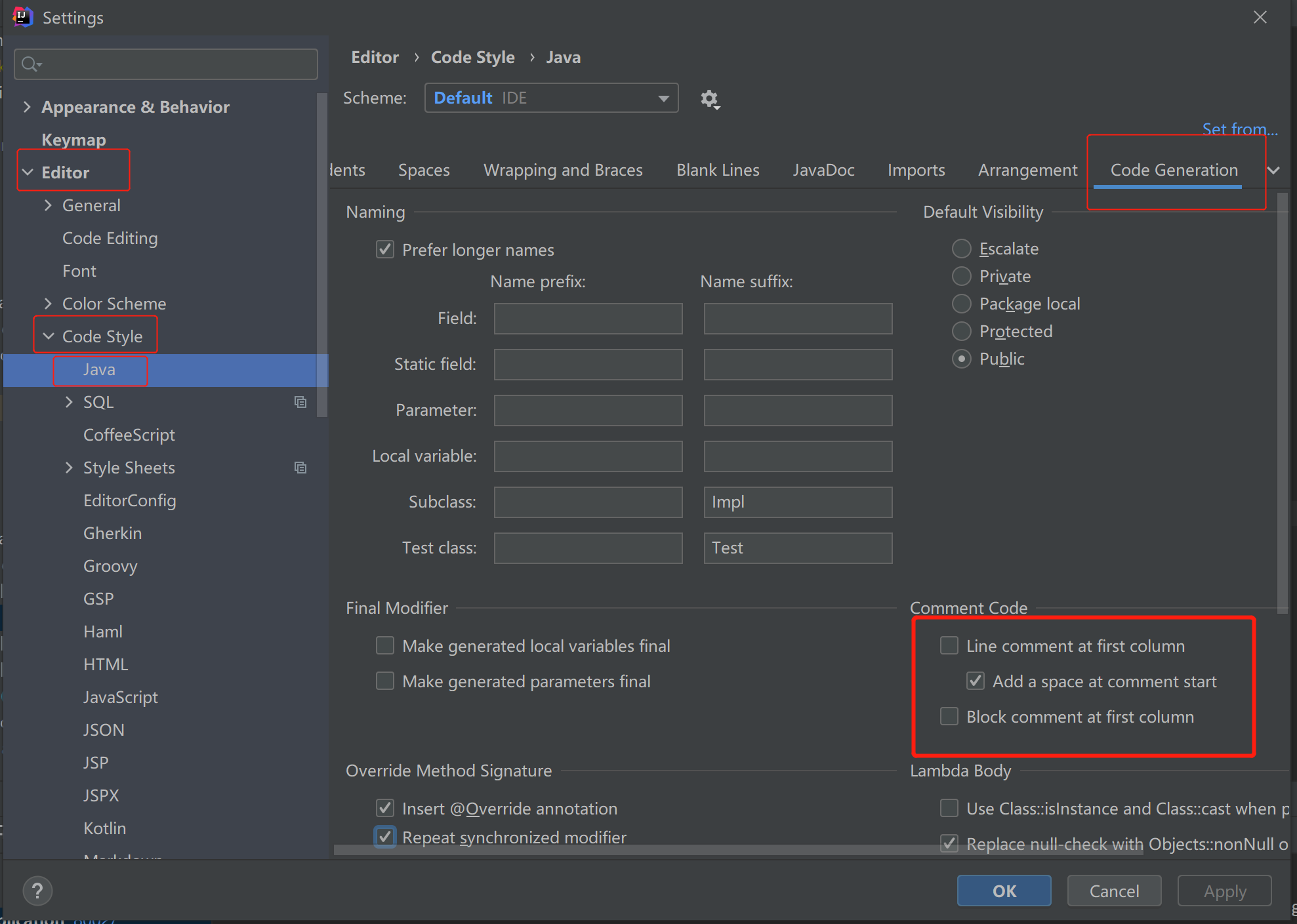Click the copy icon beside Style Sheets
The width and height of the screenshot is (1297, 924).
(x=300, y=468)
